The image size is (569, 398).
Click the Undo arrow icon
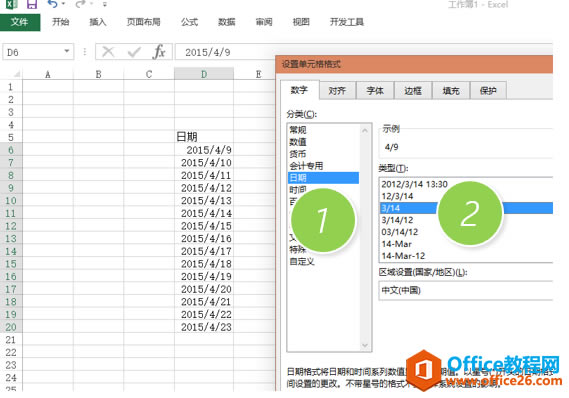[x=53, y=4]
